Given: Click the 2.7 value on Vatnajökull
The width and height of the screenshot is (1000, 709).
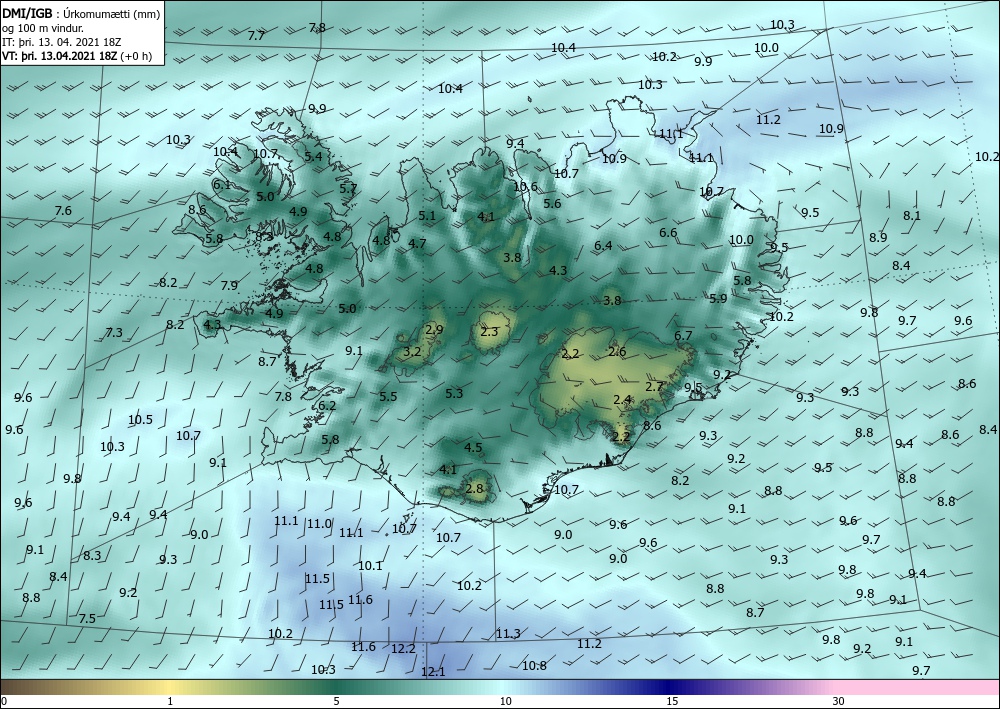Looking at the screenshot, I should (654, 386).
